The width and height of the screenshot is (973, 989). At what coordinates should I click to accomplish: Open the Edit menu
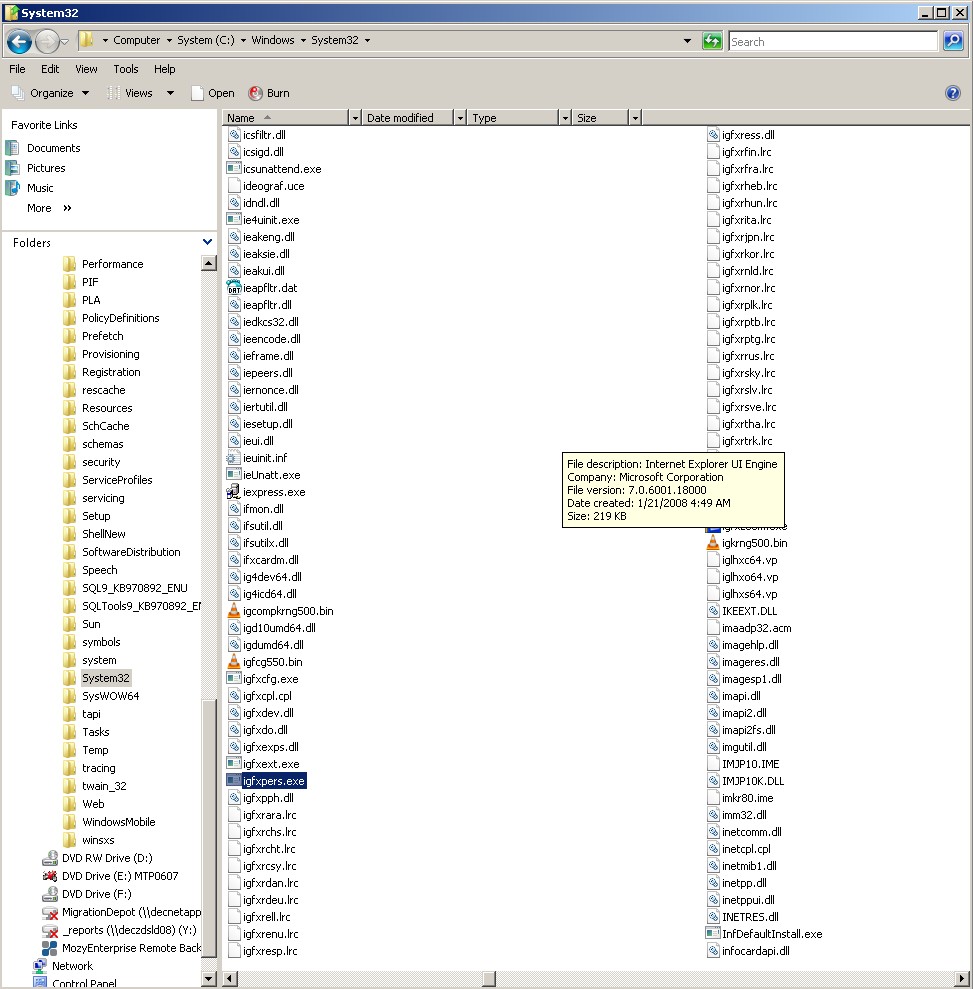(x=50, y=69)
